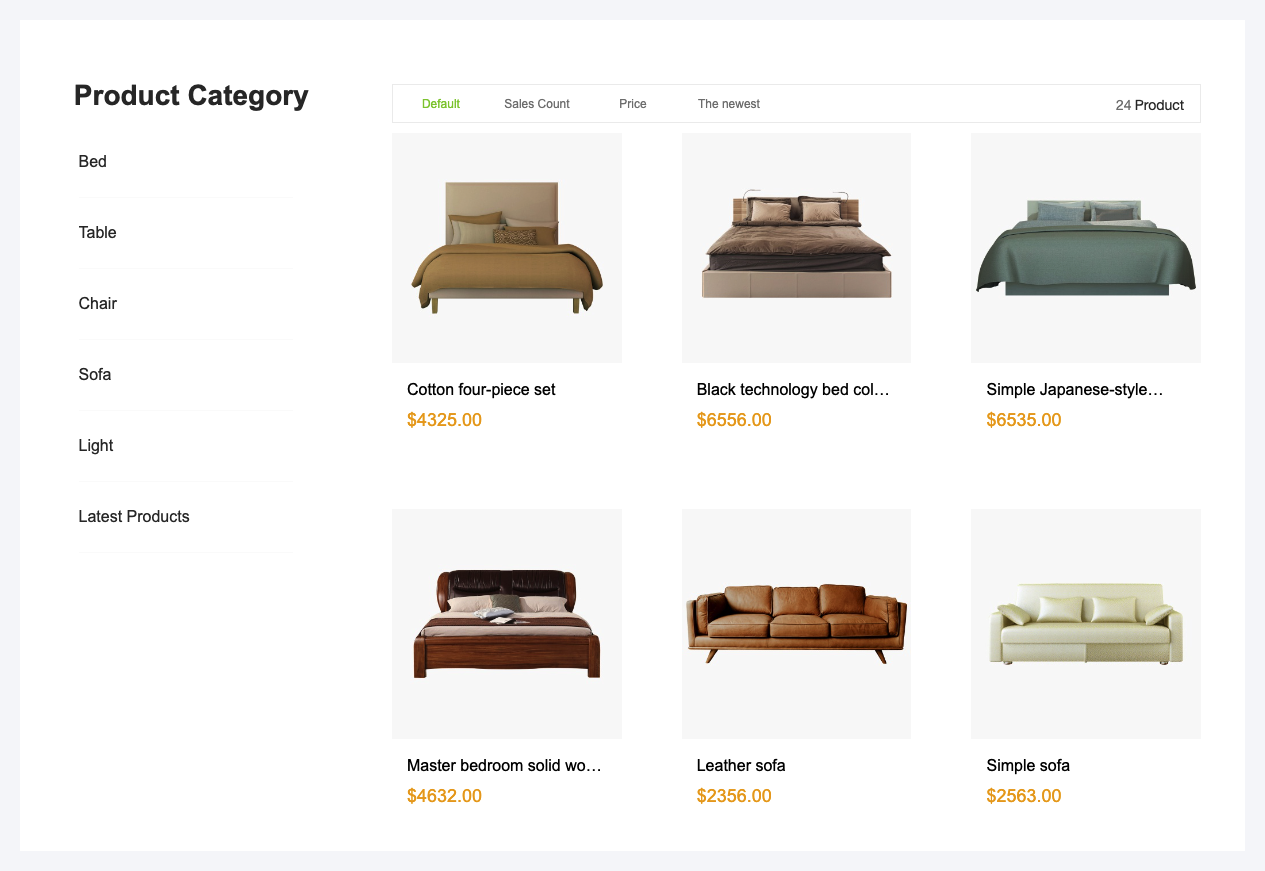The width and height of the screenshot is (1265, 871).
Task: Sort products by Default
Action: point(441,104)
